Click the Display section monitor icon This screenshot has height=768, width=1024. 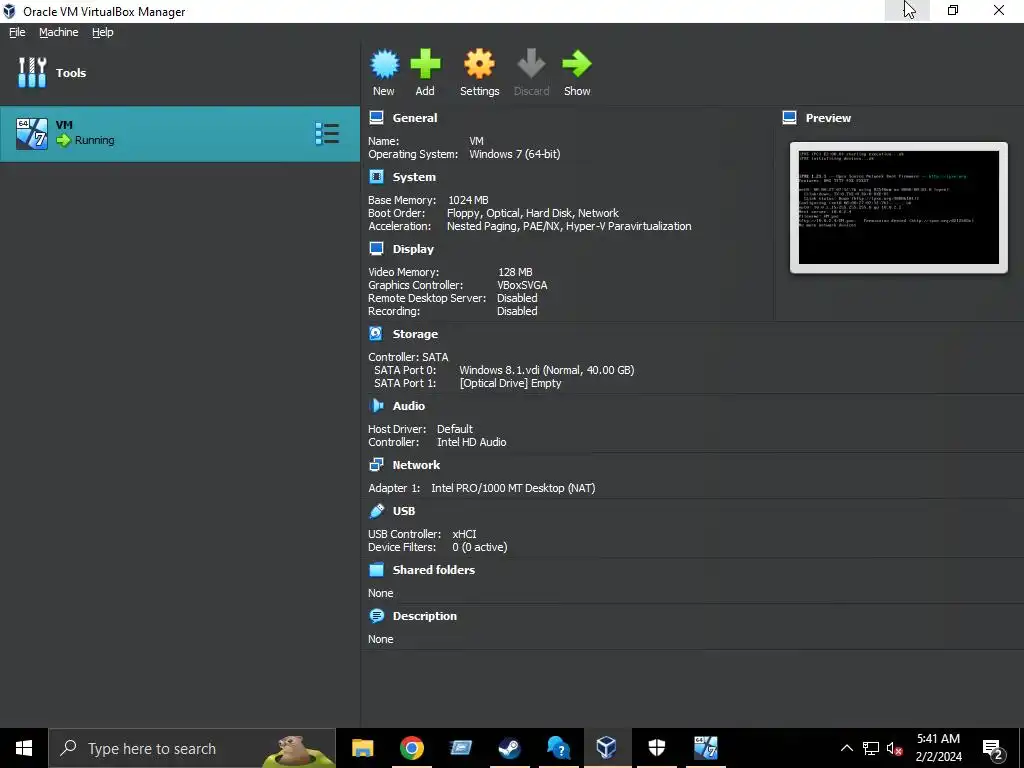(x=376, y=249)
